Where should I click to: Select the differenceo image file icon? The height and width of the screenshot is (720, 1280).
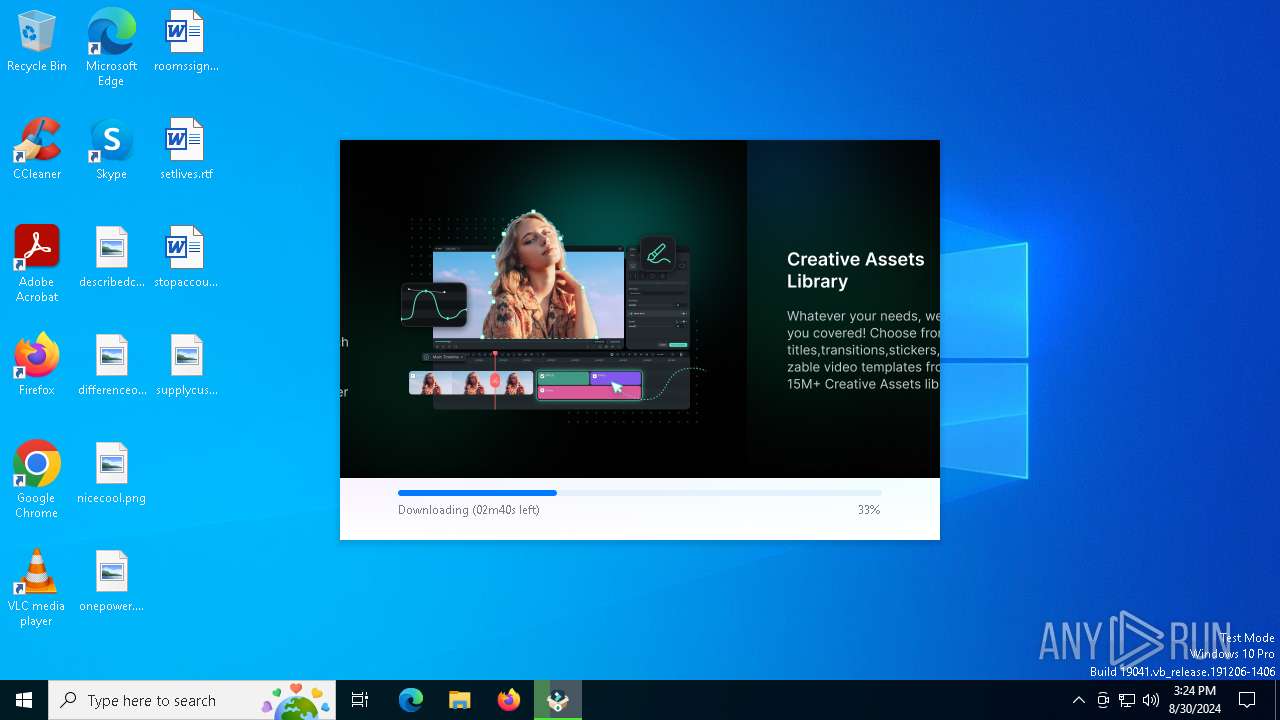click(x=111, y=365)
